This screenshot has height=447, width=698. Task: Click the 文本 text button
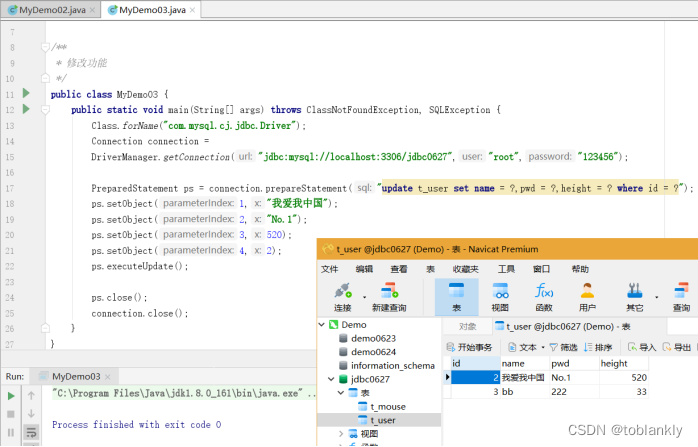tap(523, 347)
